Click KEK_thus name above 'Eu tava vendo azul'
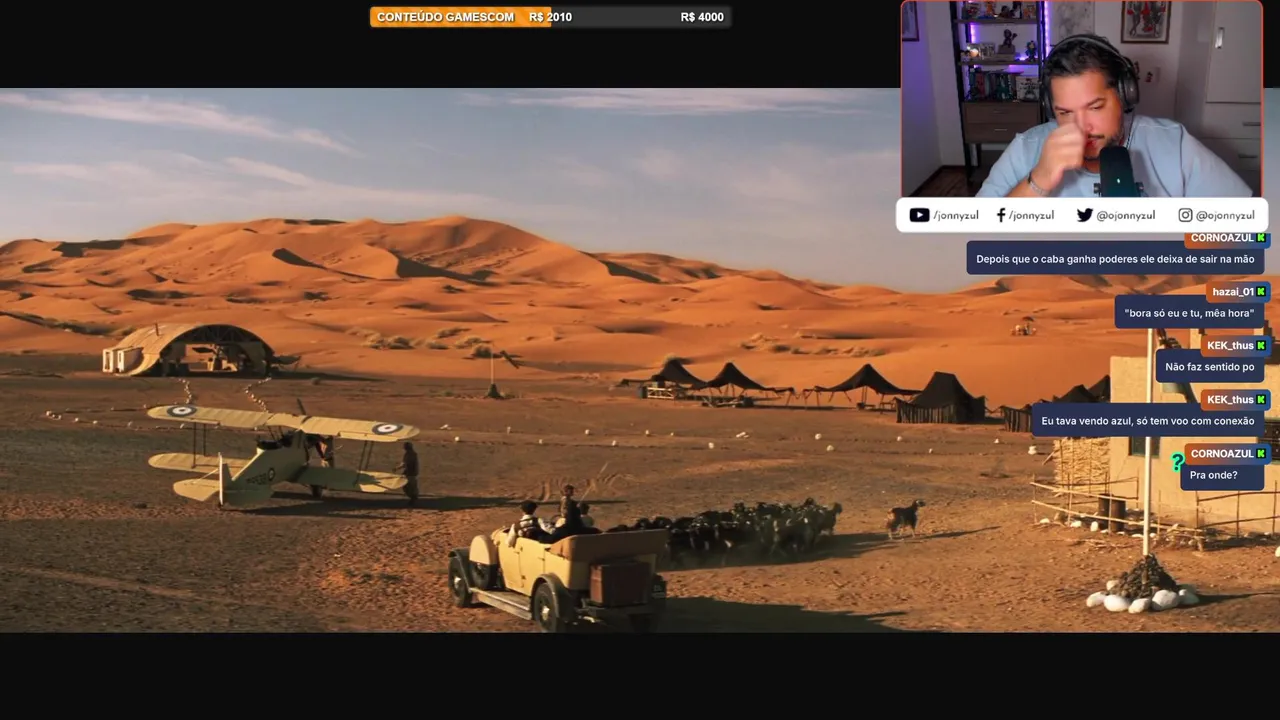The image size is (1280, 720). [x=1230, y=400]
